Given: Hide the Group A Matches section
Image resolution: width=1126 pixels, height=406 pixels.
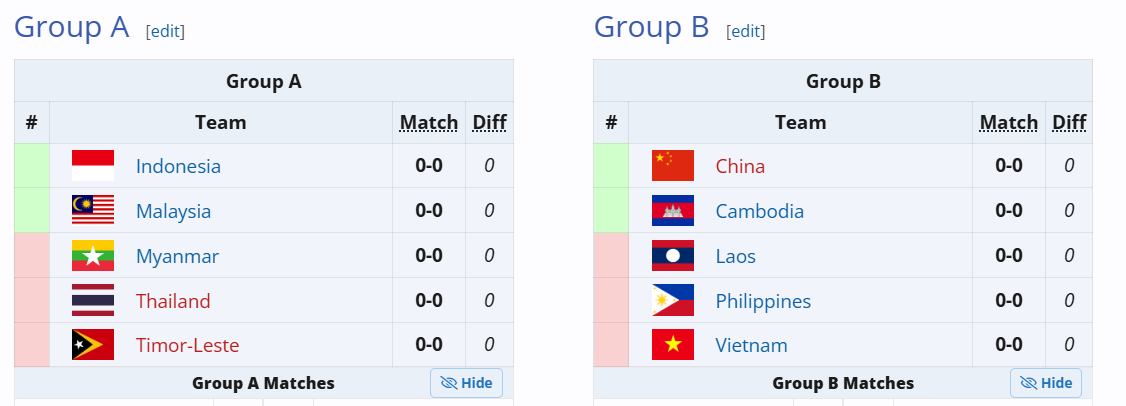Looking at the screenshot, I should [466, 383].
